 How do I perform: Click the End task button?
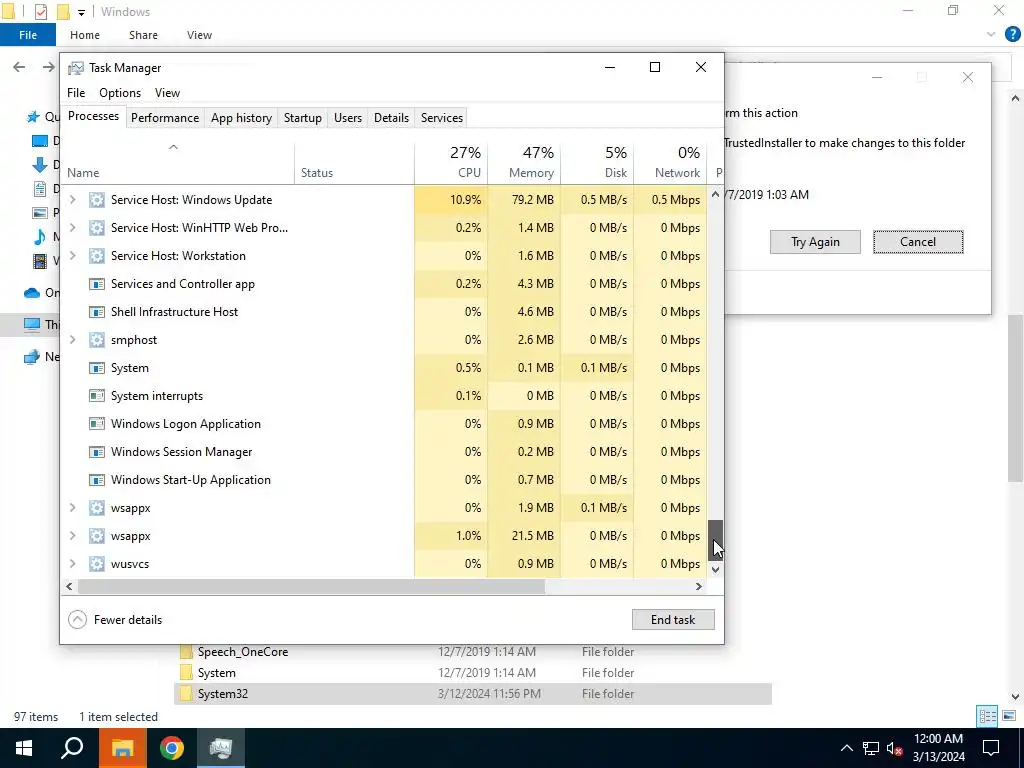[x=673, y=620]
